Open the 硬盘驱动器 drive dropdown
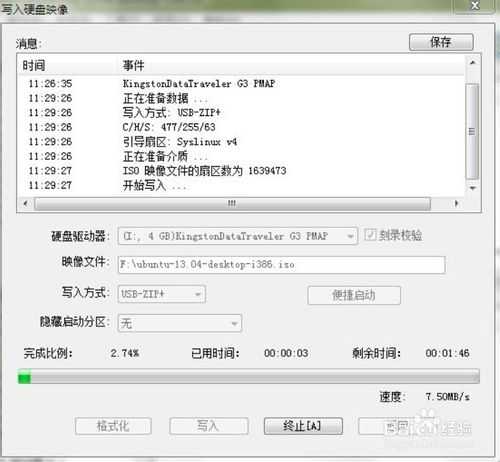The width and height of the screenshot is (500, 462). tap(237, 236)
